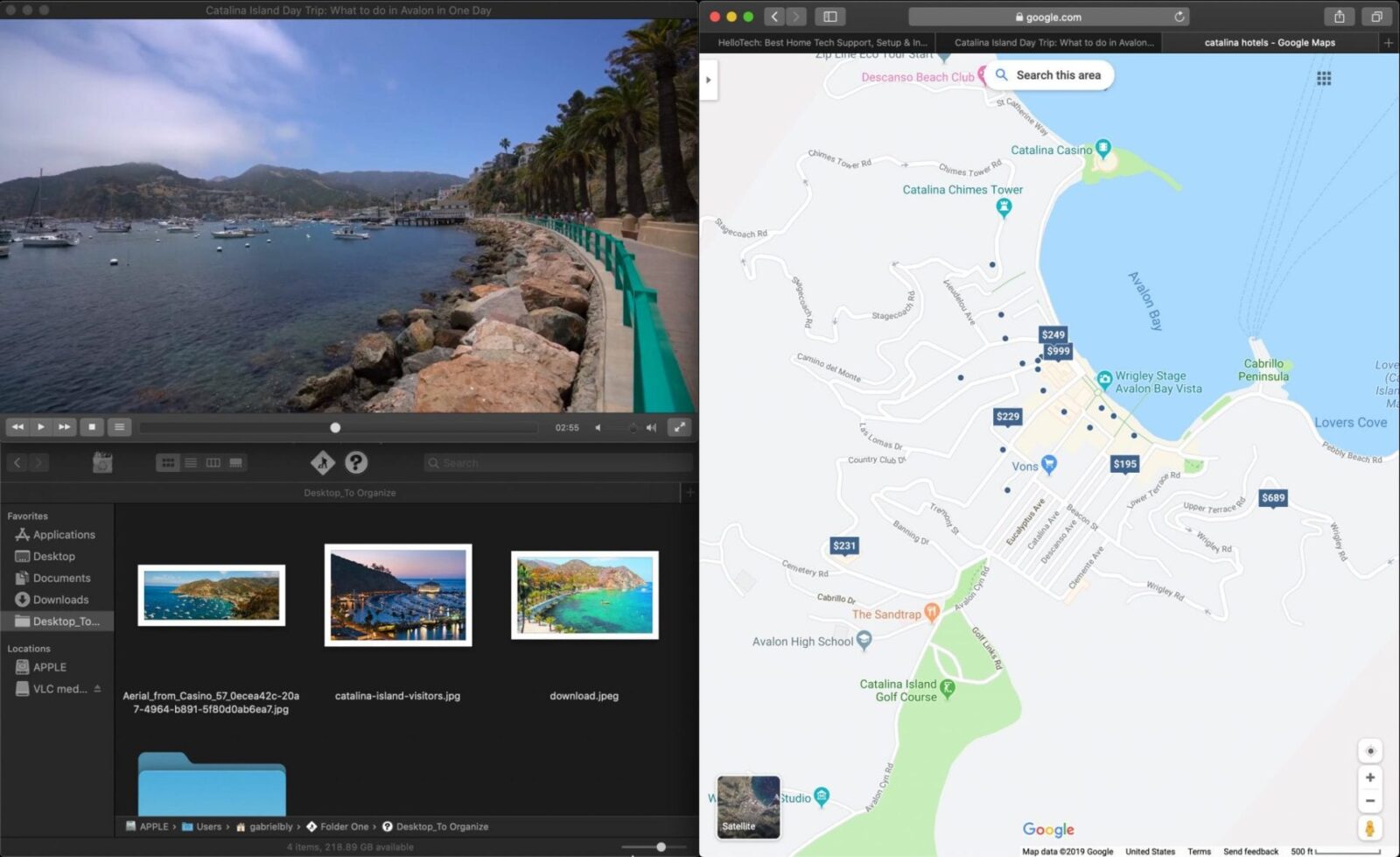Select the $195 hotel marker
1400x857 pixels.
(1125, 464)
